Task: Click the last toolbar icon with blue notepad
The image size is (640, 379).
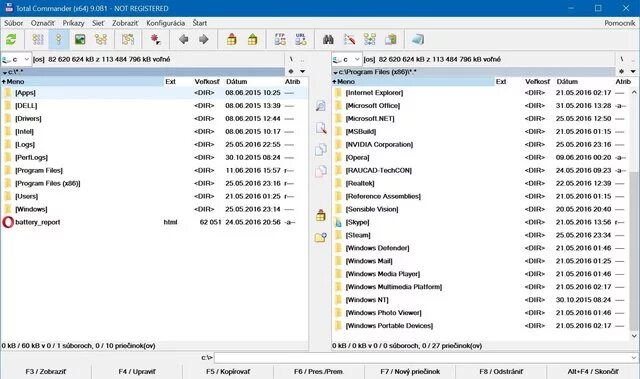Action: point(418,40)
